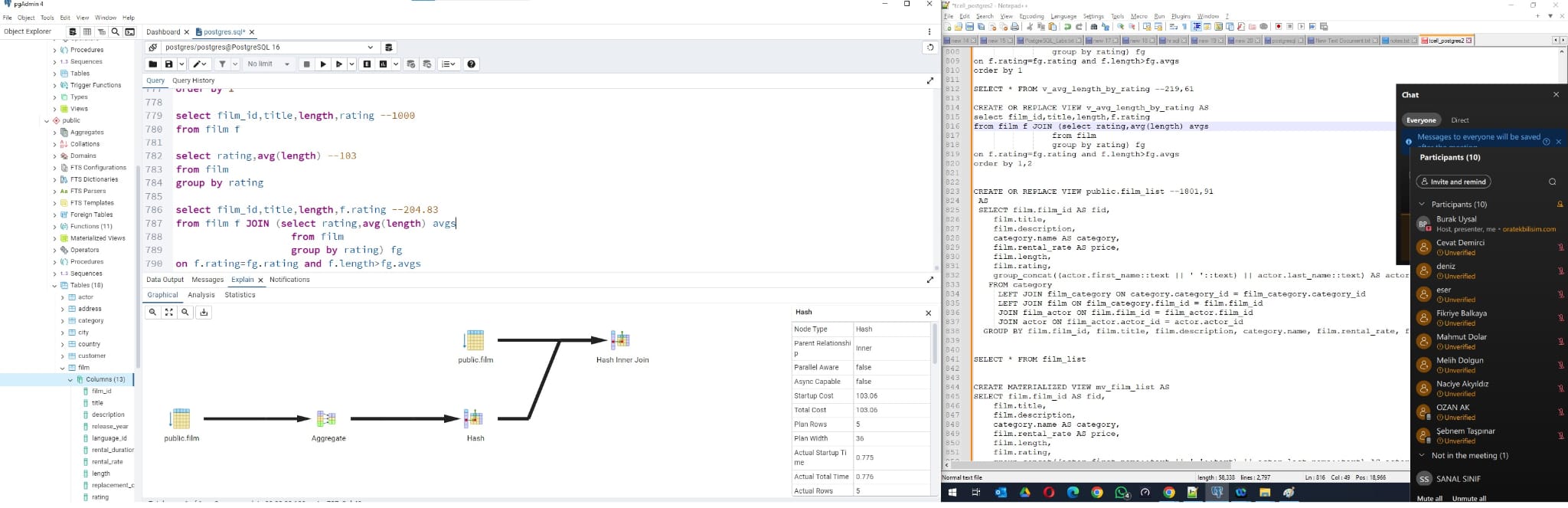Open the filter options dropdown arrow
1568x508 pixels.
[235, 64]
